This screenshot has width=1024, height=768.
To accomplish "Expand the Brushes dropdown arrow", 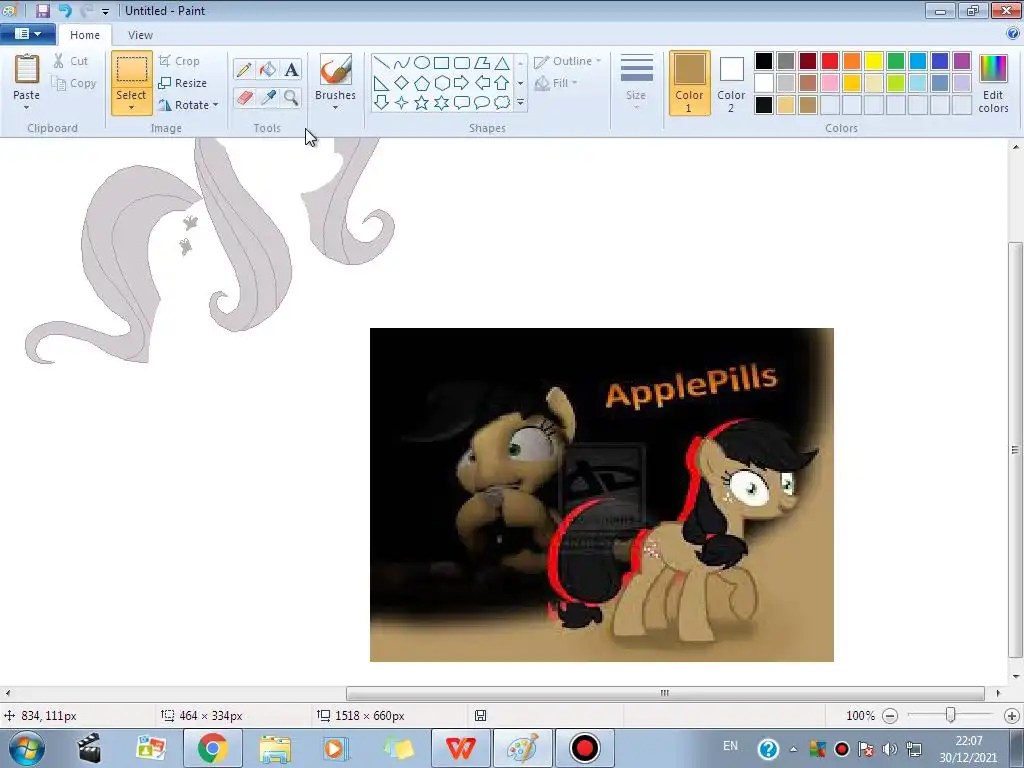I will point(336,108).
